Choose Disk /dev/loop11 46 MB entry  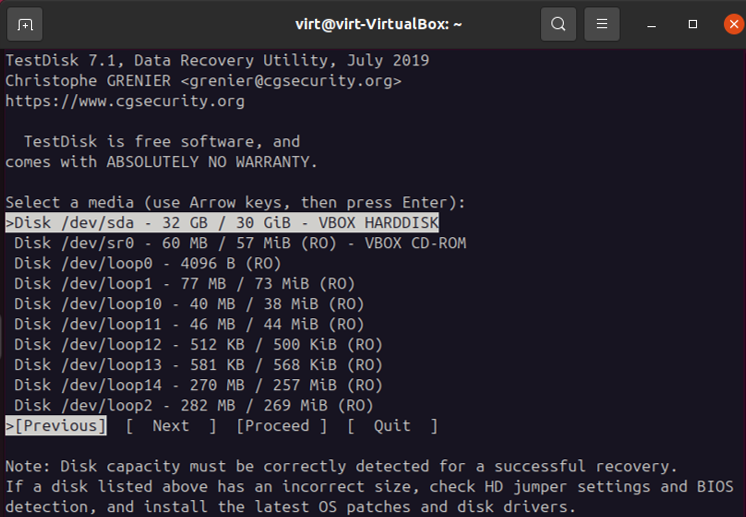click(x=189, y=324)
